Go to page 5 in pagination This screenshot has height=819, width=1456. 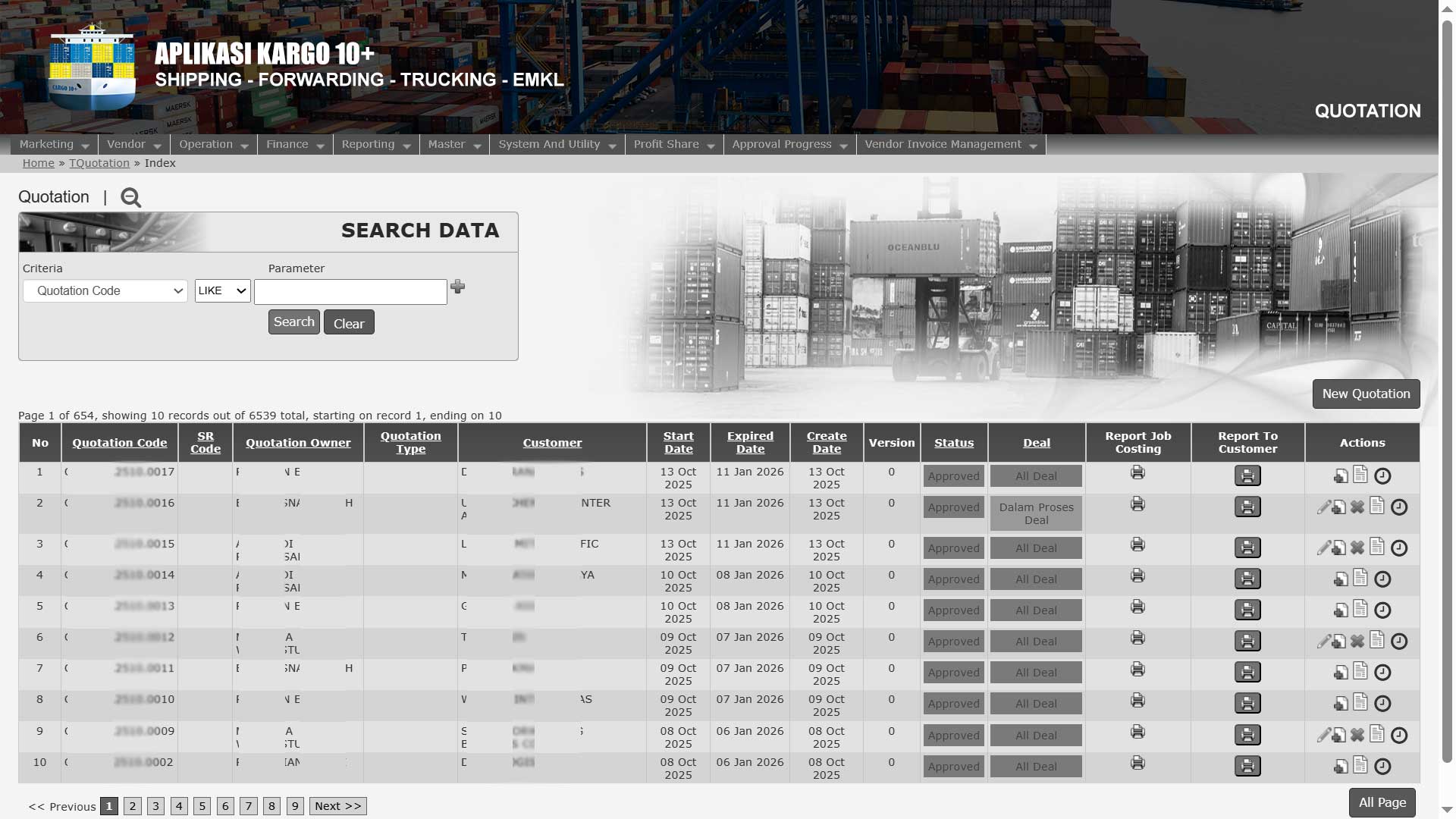[x=202, y=806]
